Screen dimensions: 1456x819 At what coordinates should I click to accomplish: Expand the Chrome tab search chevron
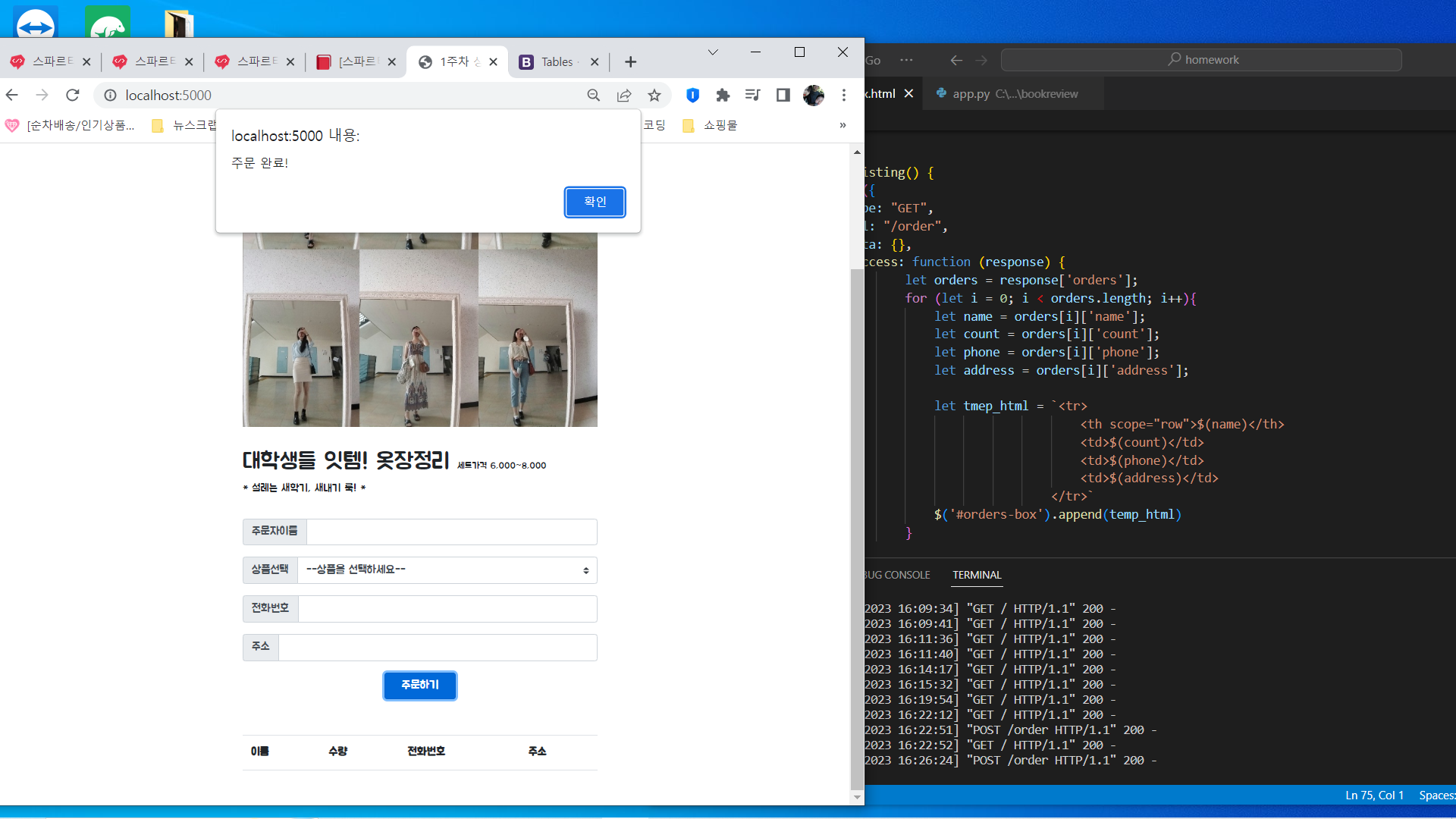(x=713, y=52)
